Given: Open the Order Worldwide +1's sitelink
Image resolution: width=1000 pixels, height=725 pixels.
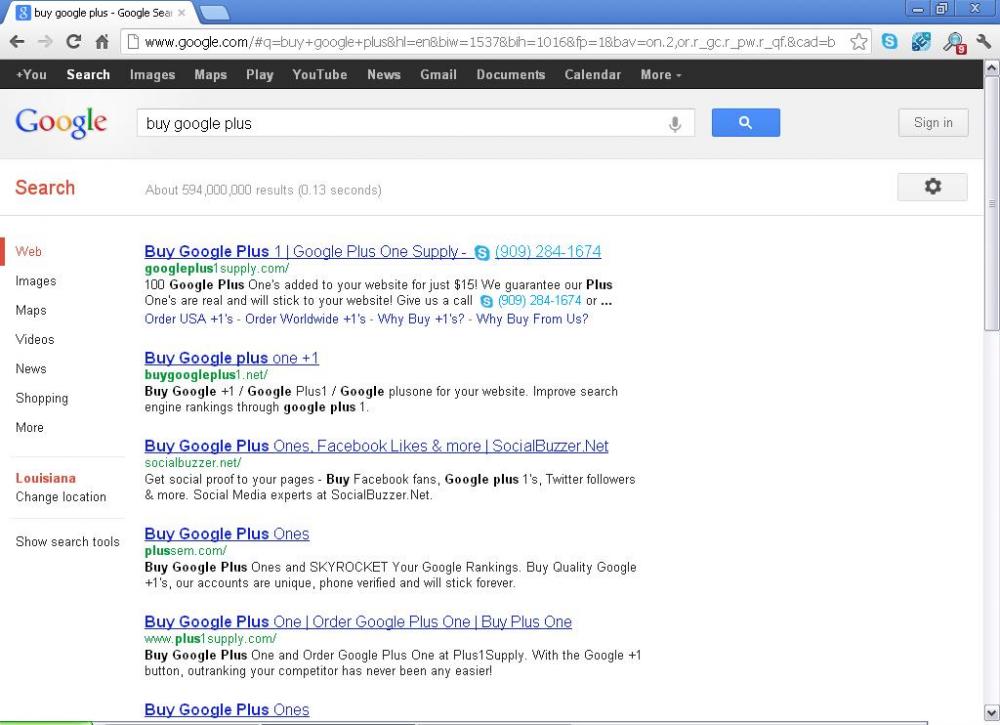Looking at the screenshot, I should [x=305, y=319].
